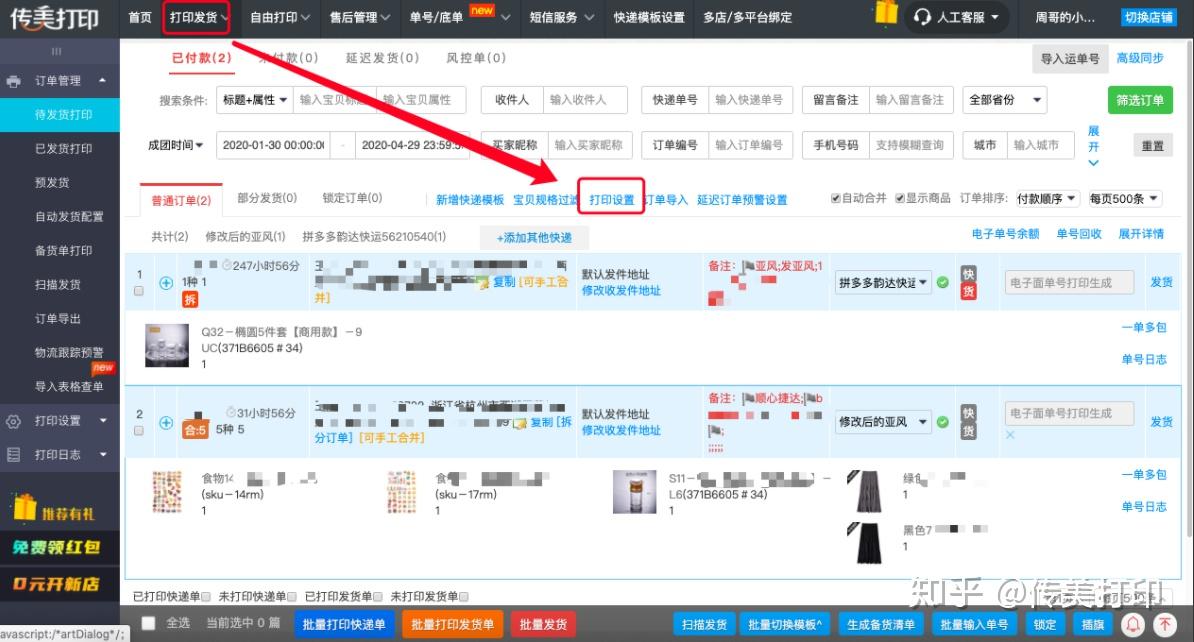
Task: Click the 打印设置 link
Action: [611, 200]
